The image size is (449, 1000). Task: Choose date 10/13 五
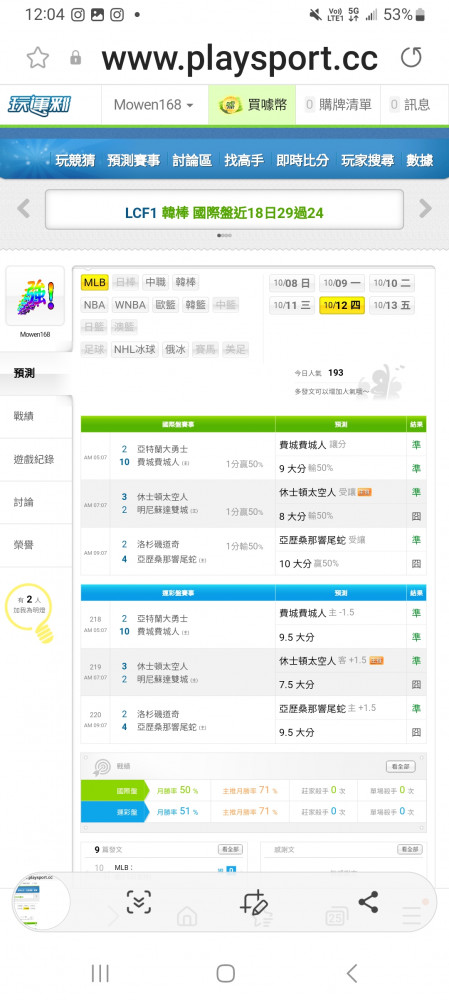coord(392,305)
